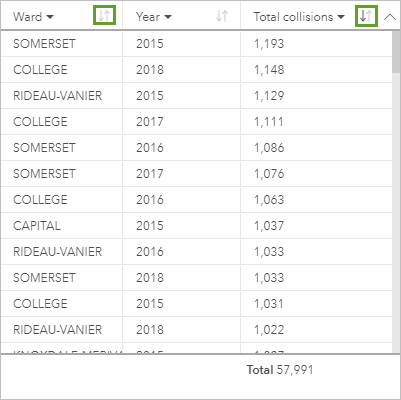Viewport: 401px width, 400px height.
Task: Click the Total 57,991 footer value
Action: point(280,370)
